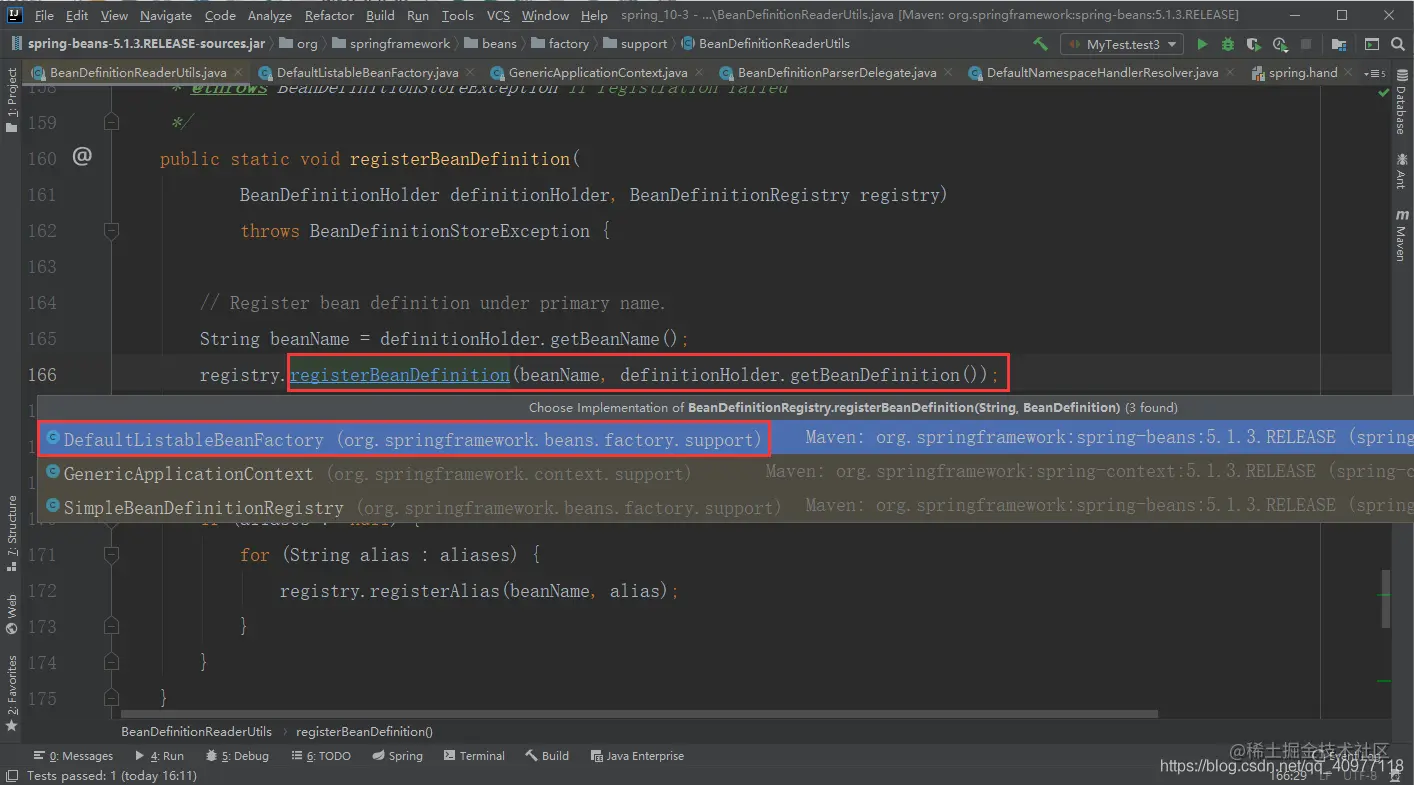This screenshot has width=1414, height=785.
Task: Switch to the GenericApplicationContext.java tab
Action: point(597,73)
